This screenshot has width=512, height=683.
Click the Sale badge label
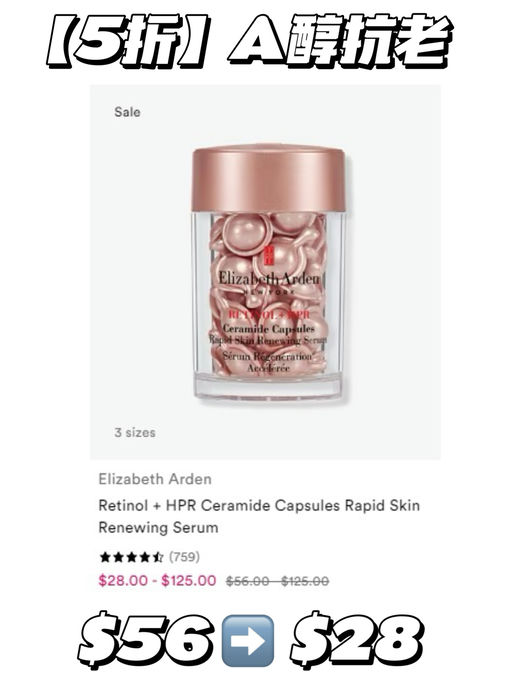pos(127,112)
